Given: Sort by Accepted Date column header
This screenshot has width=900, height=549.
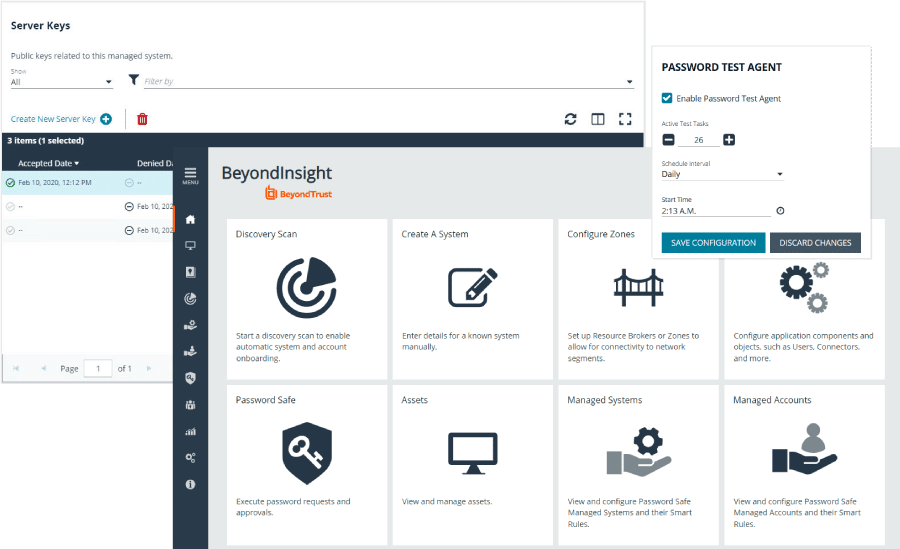Looking at the screenshot, I should (x=48, y=163).
